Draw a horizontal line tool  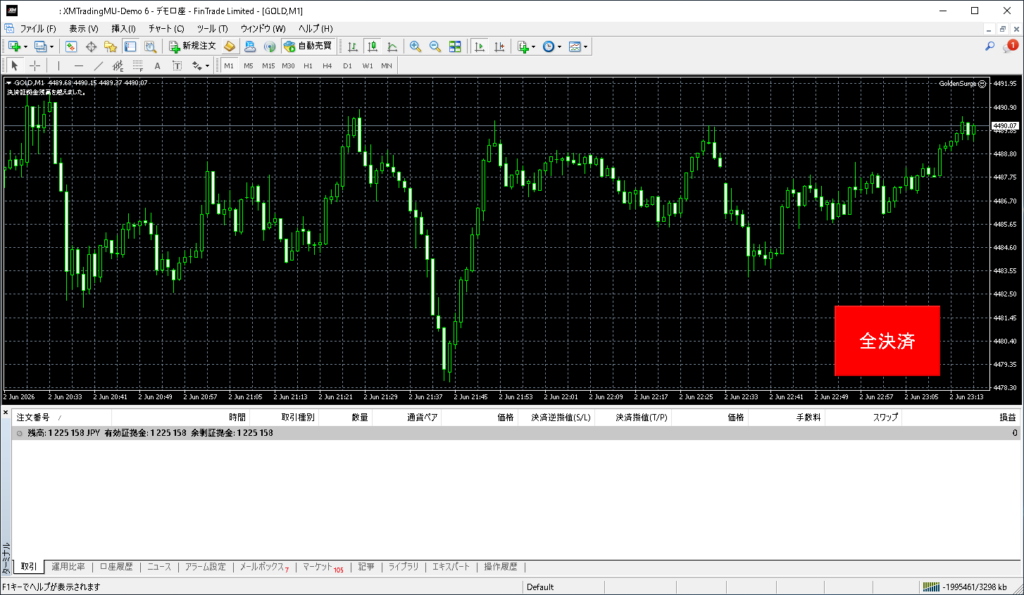[78, 65]
